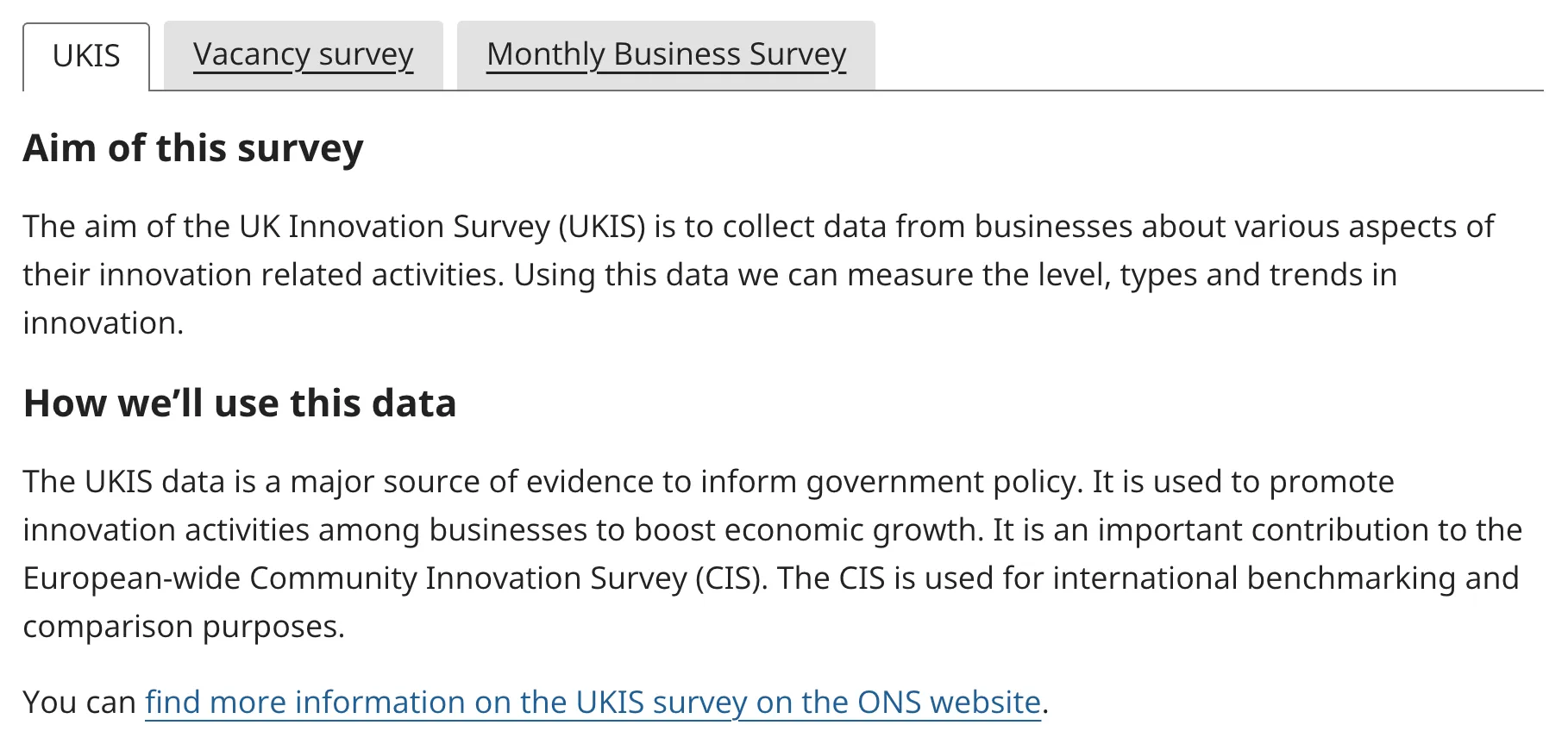This screenshot has height=750, width=1568.
Task: Click the '(CIS)' abbreviation in second paragraph
Action: (x=731, y=578)
